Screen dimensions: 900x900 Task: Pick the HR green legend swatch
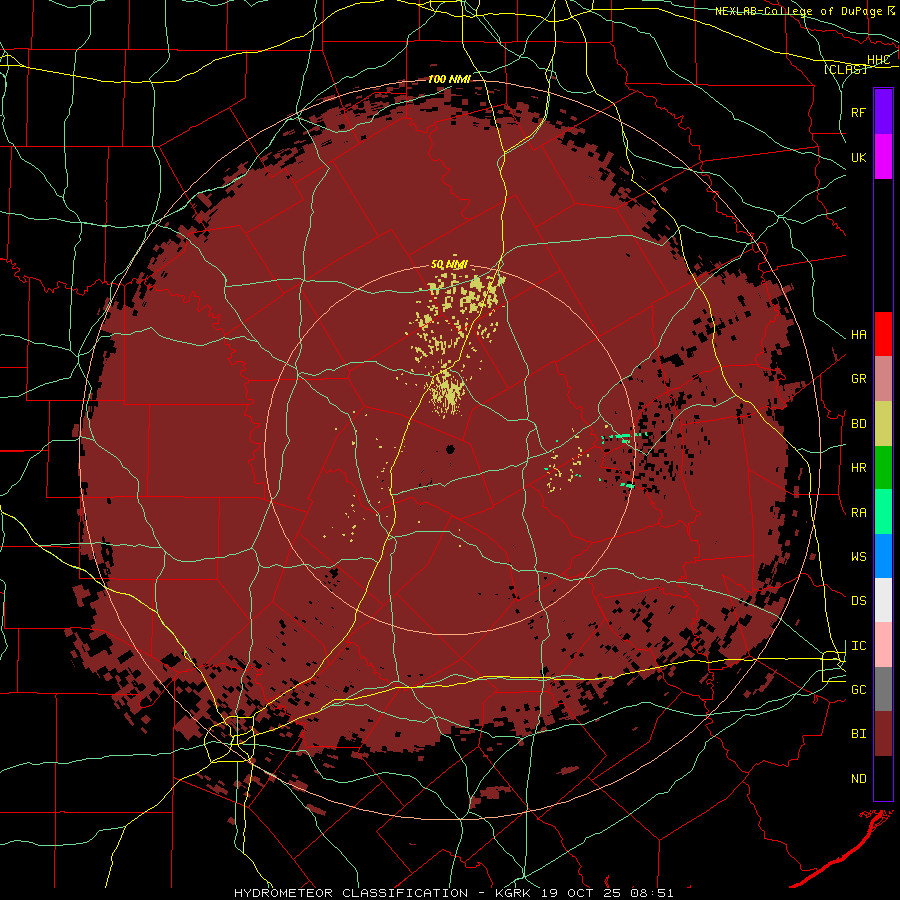click(883, 467)
